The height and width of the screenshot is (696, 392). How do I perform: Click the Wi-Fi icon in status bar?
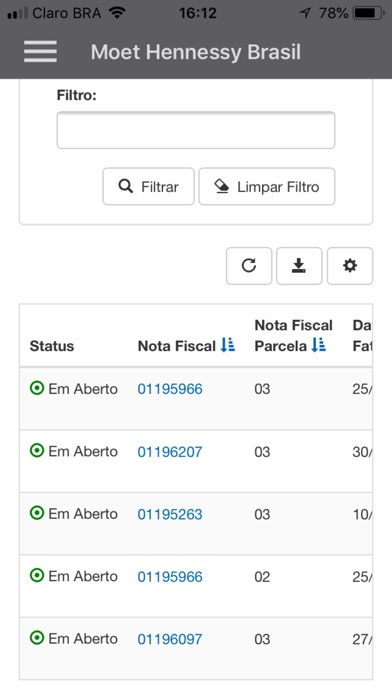click(117, 12)
